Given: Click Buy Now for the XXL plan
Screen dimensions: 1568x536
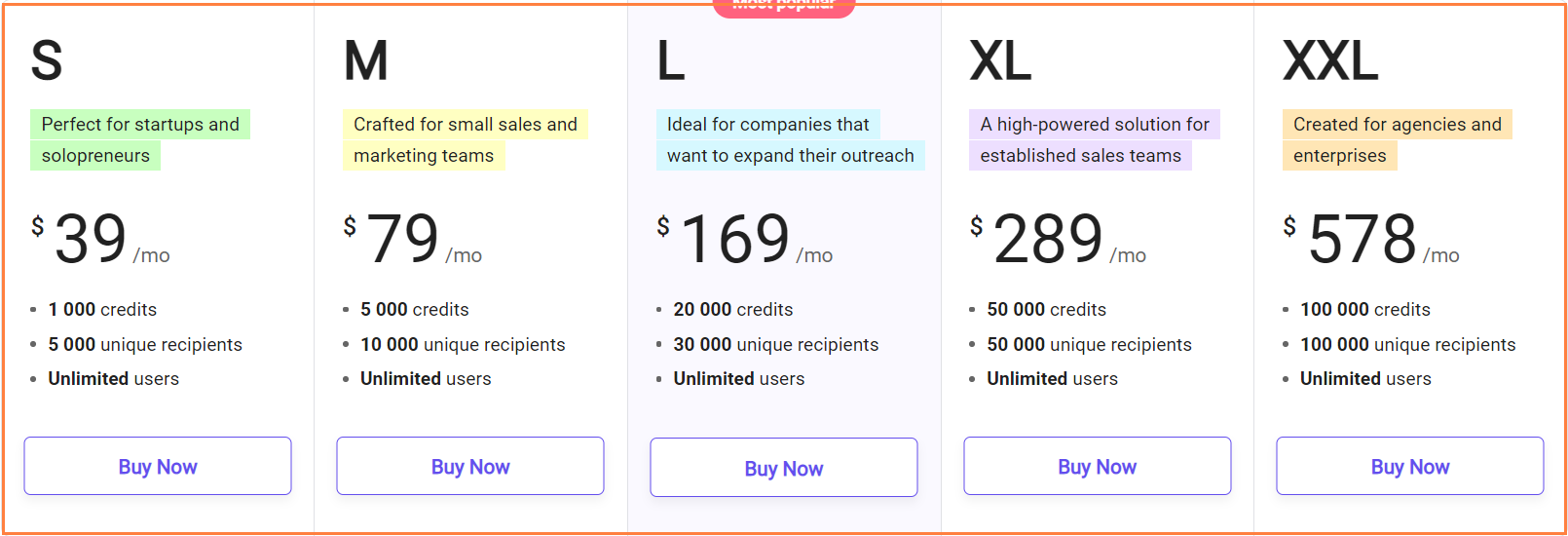Looking at the screenshot, I should click(x=1410, y=466).
